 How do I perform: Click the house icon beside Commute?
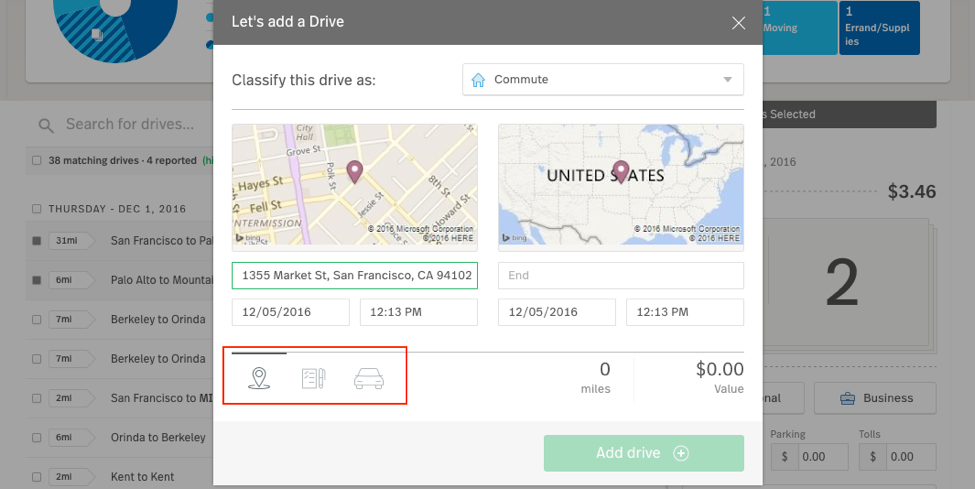pyautogui.click(x=478, y=80)
